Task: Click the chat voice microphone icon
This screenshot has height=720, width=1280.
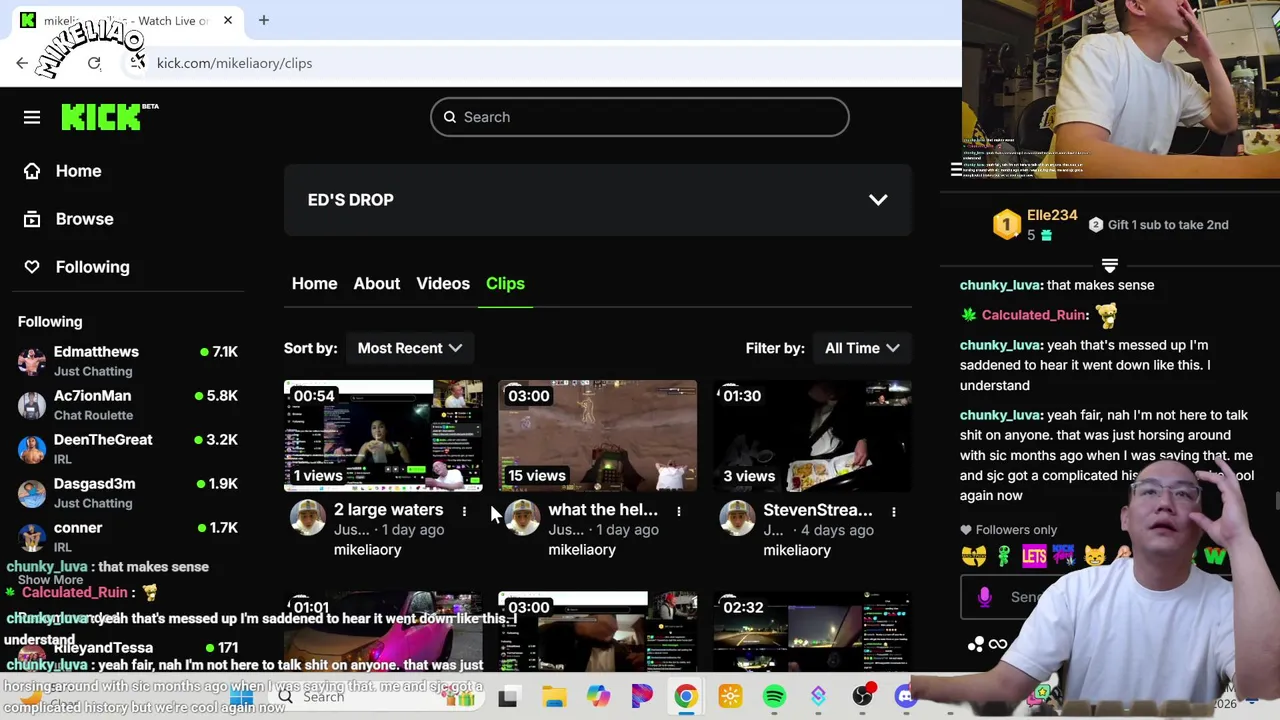Action: click(x=985, y=597)
